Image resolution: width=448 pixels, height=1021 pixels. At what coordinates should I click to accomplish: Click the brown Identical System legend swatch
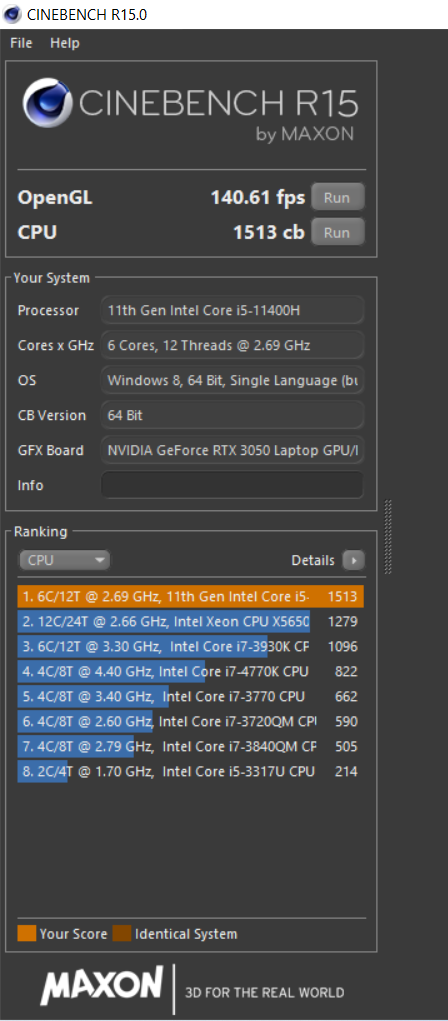point(122,934)
